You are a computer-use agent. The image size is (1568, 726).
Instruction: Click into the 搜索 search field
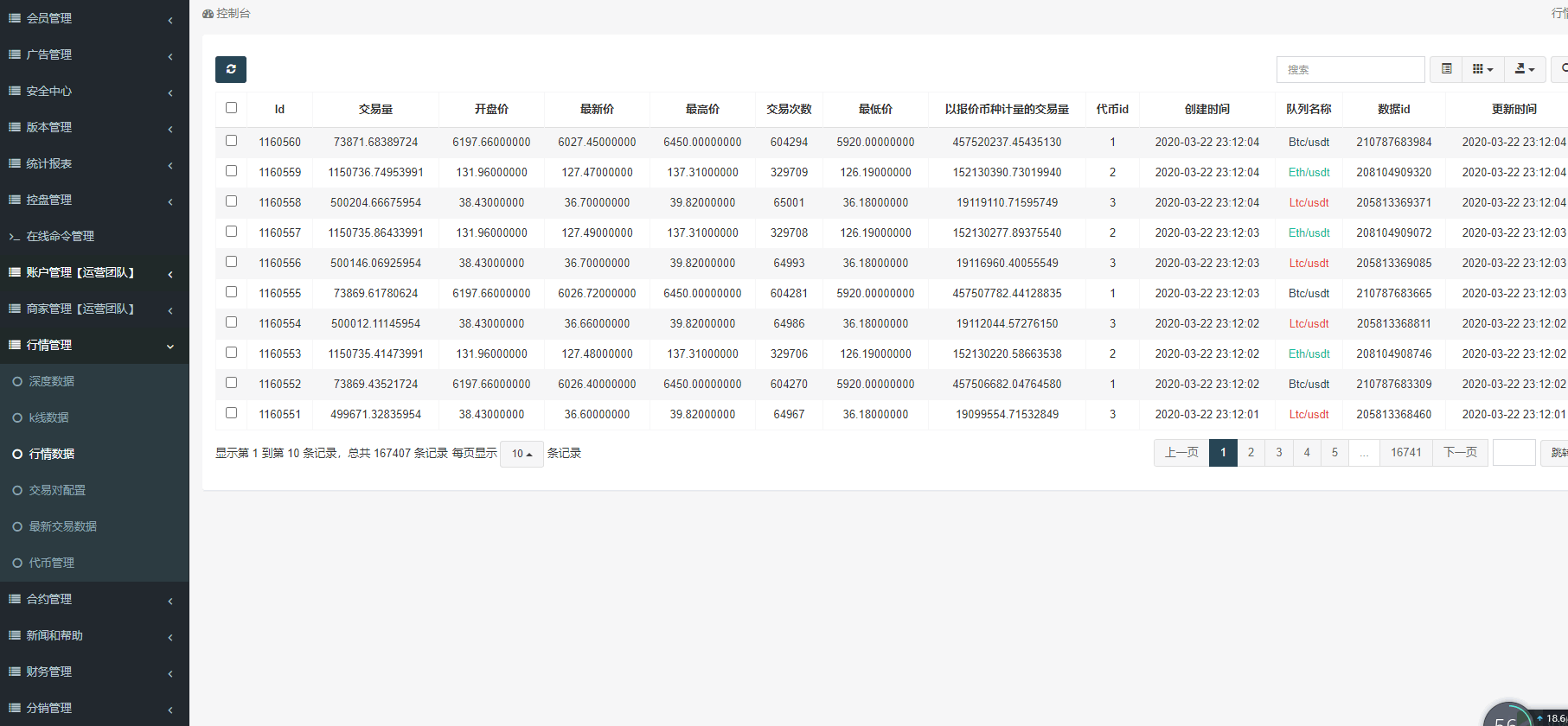tap(1350, 69)
